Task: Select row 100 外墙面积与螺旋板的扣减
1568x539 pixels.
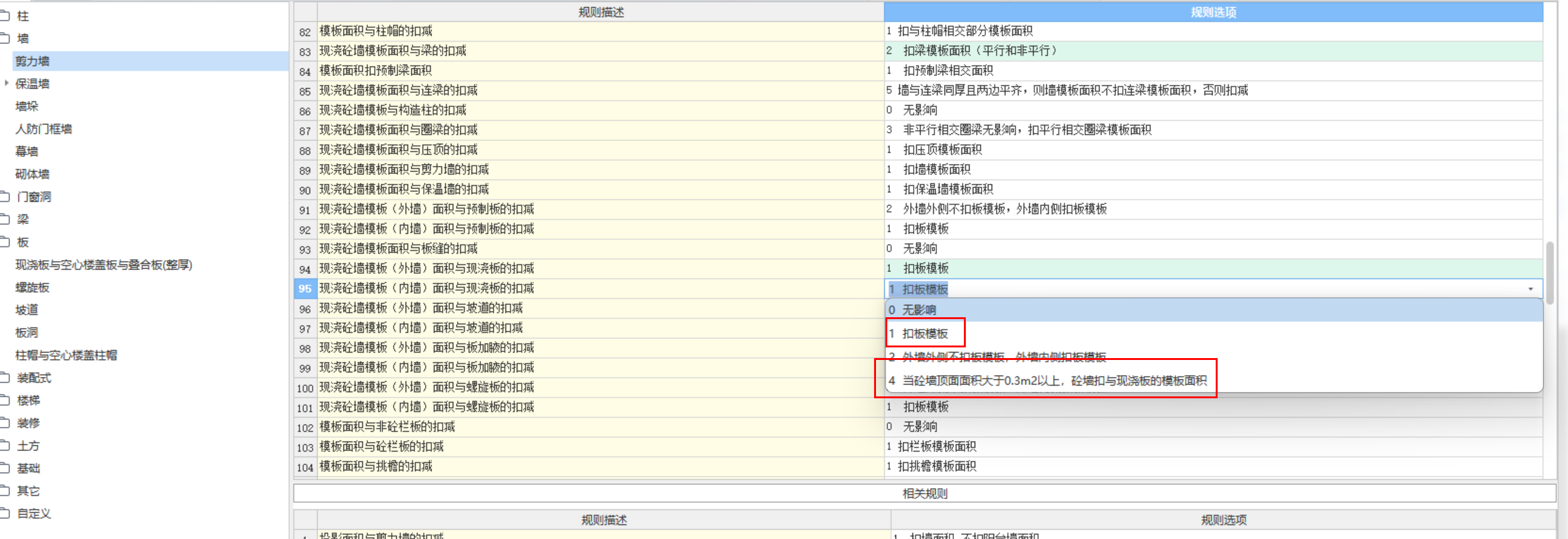Action: [x=601, y=387]
